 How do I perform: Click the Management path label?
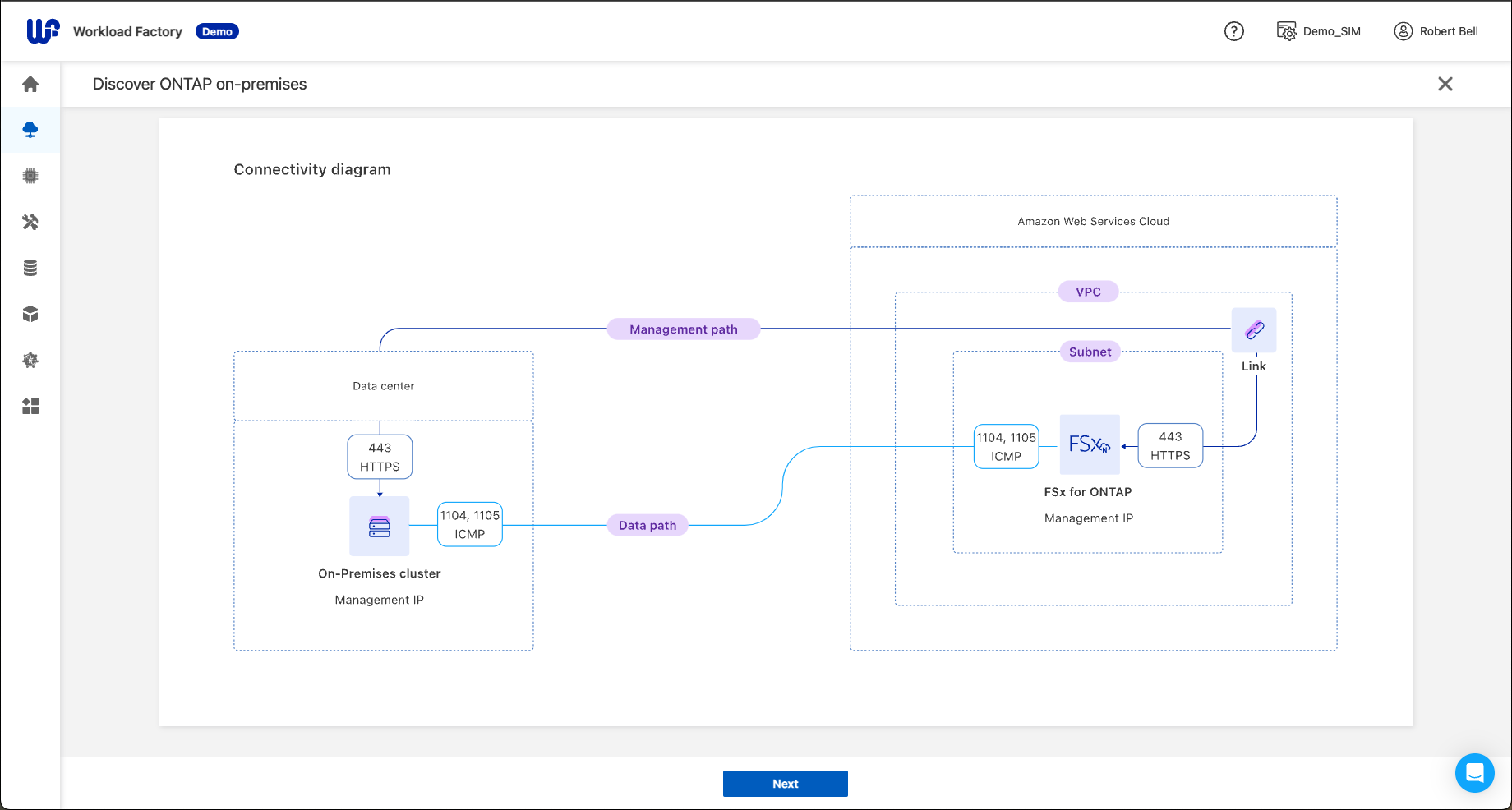(x=683, y=329)
